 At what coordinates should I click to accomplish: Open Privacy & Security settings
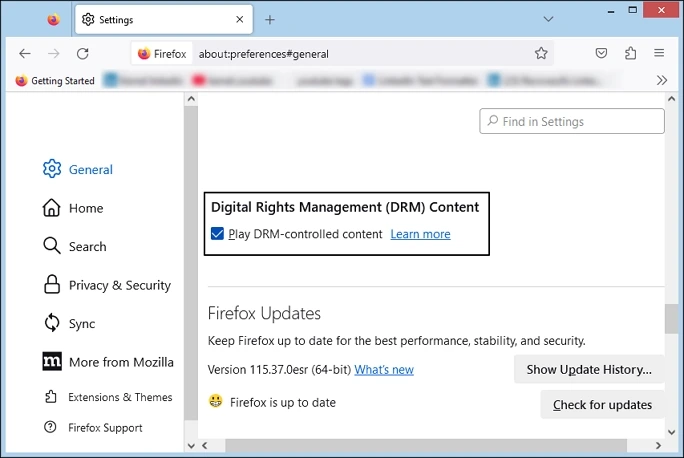(x=107, y=285)
